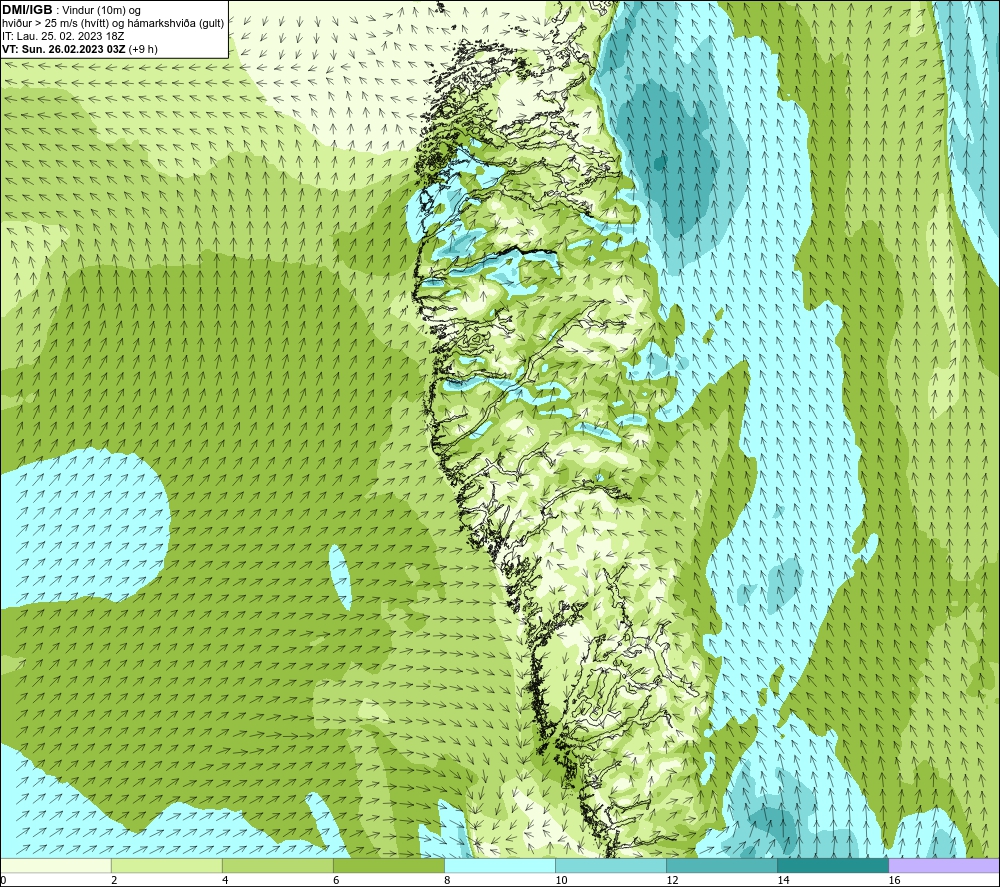Click the scale label '4'
This screenshot has height=887, width=1000.
225,881
